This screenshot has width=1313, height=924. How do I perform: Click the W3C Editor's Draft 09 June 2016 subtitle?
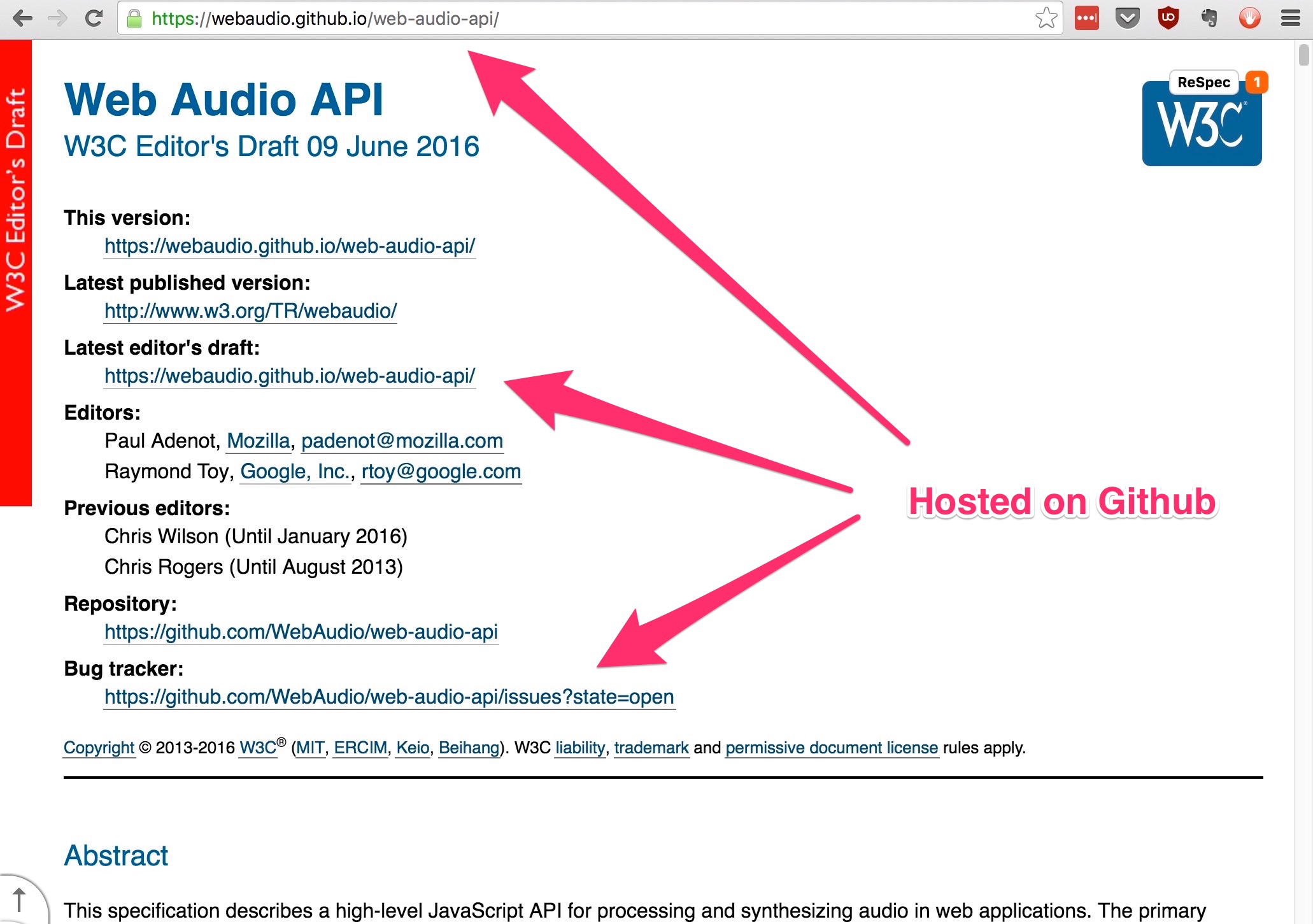coord(271,146)
